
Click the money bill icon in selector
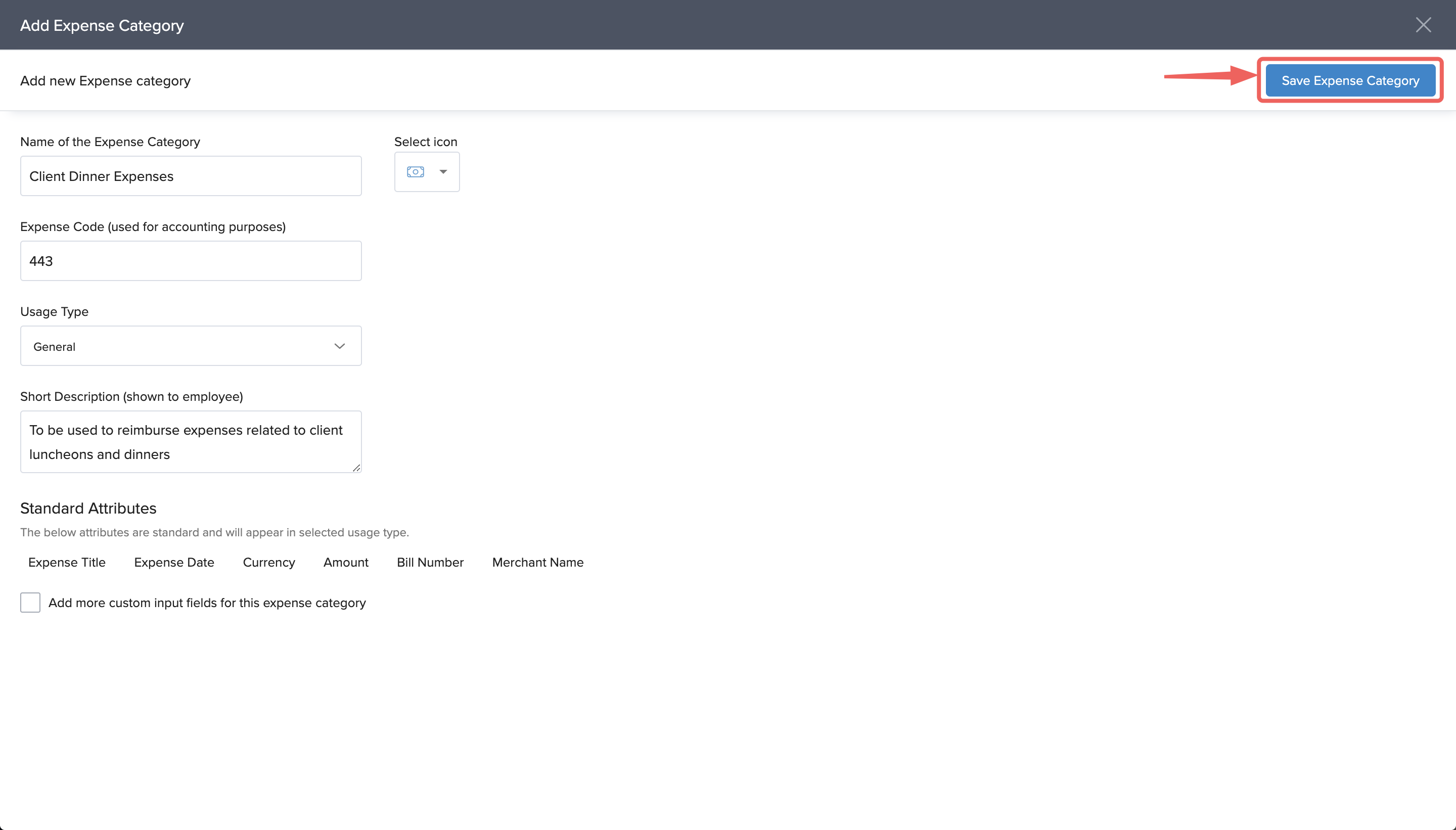[415, 171]
